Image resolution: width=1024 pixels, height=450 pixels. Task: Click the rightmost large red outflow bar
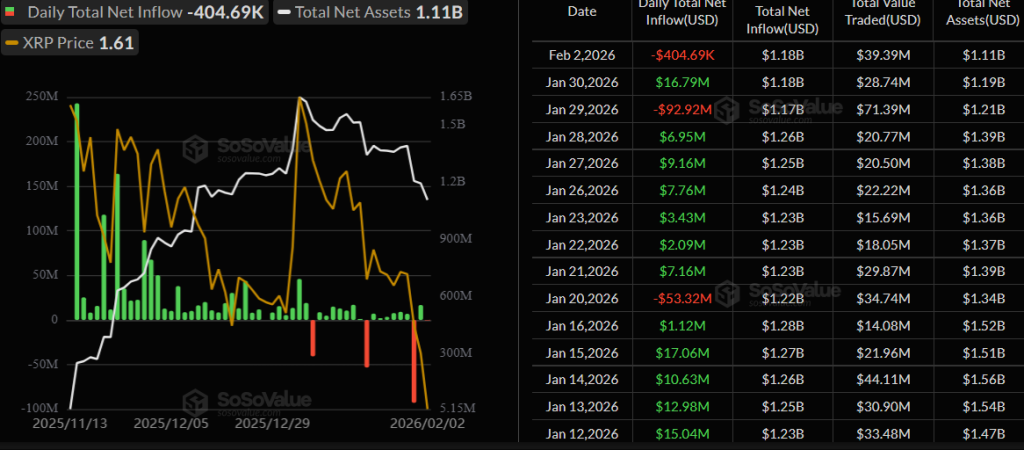coord(414,360)
